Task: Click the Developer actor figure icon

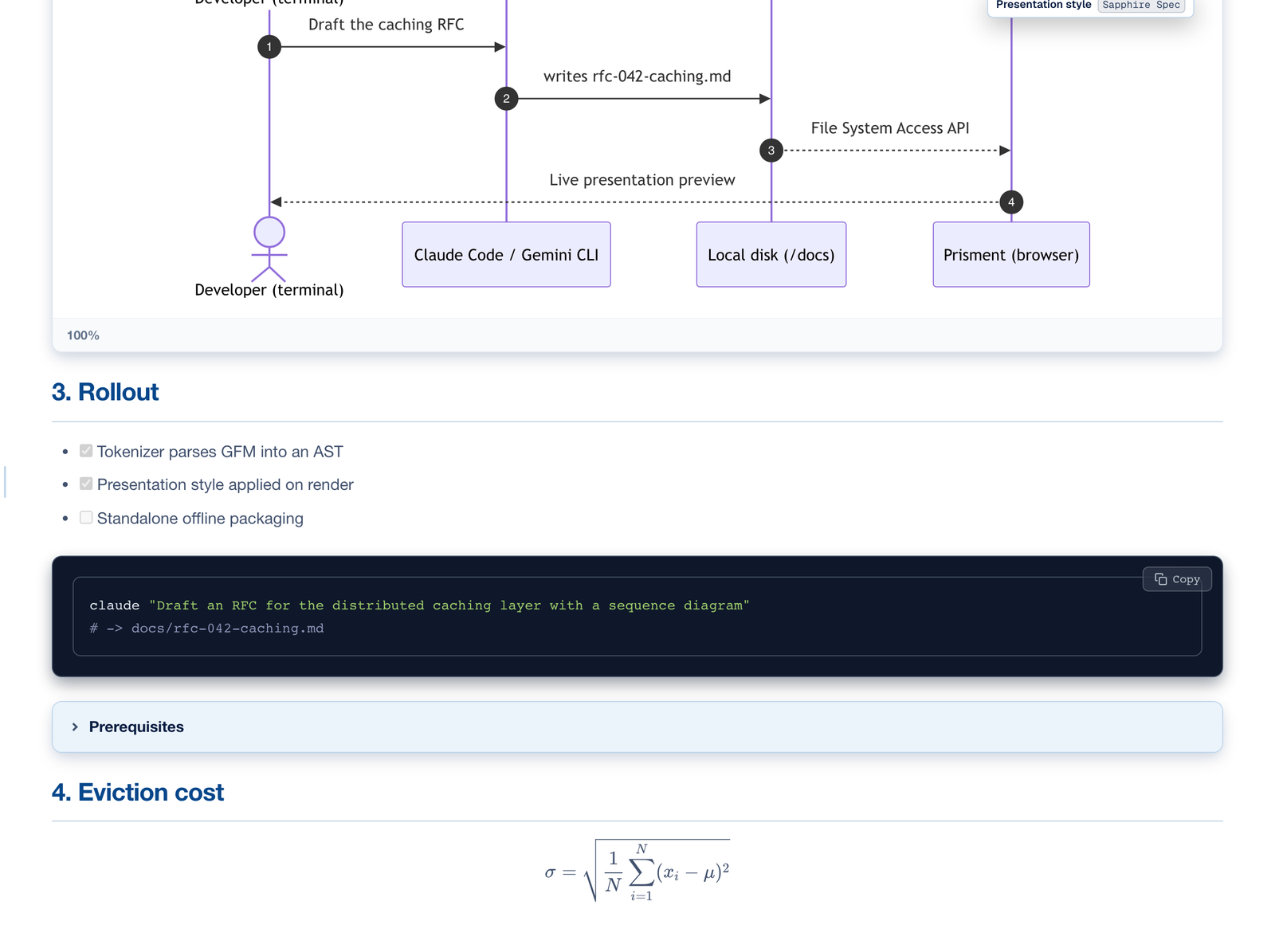Action: click(x=269, y=249)
